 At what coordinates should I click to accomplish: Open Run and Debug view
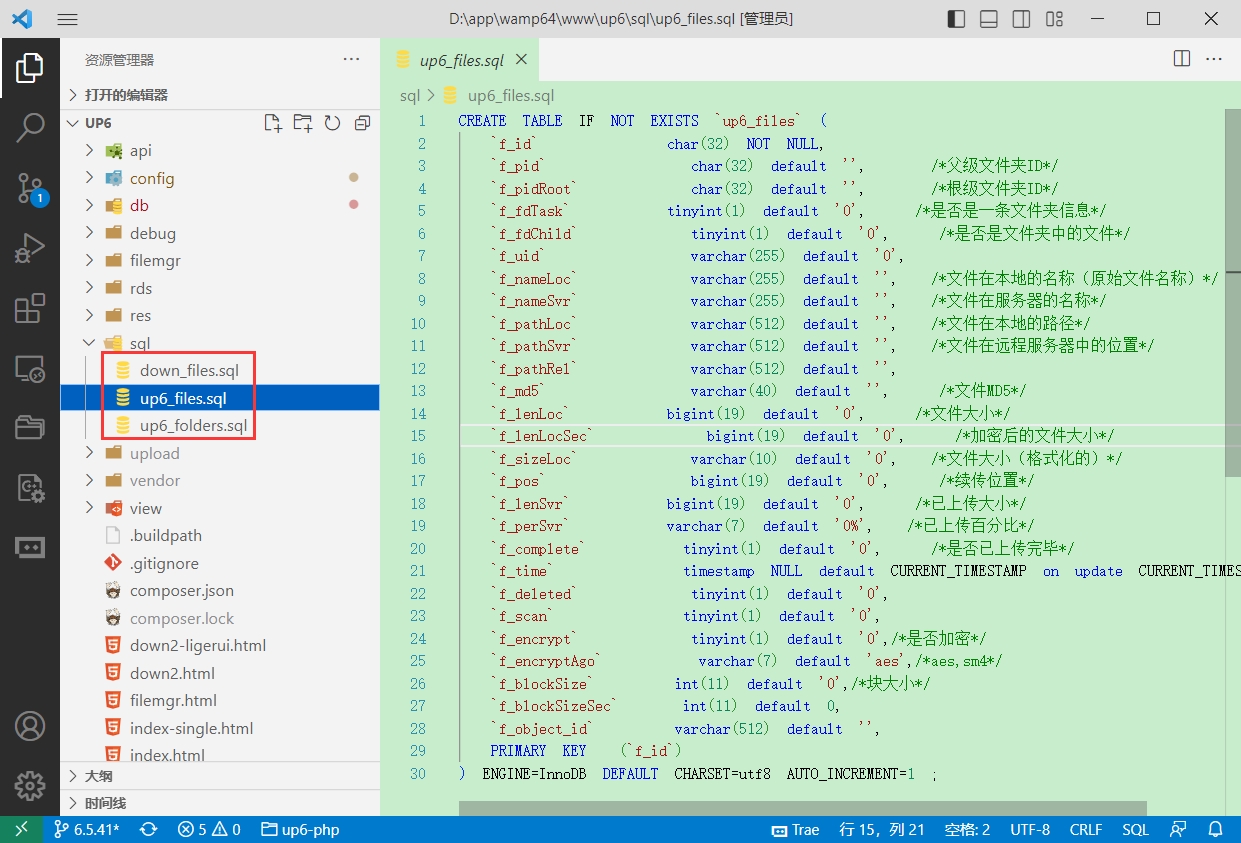coord(30,248)
